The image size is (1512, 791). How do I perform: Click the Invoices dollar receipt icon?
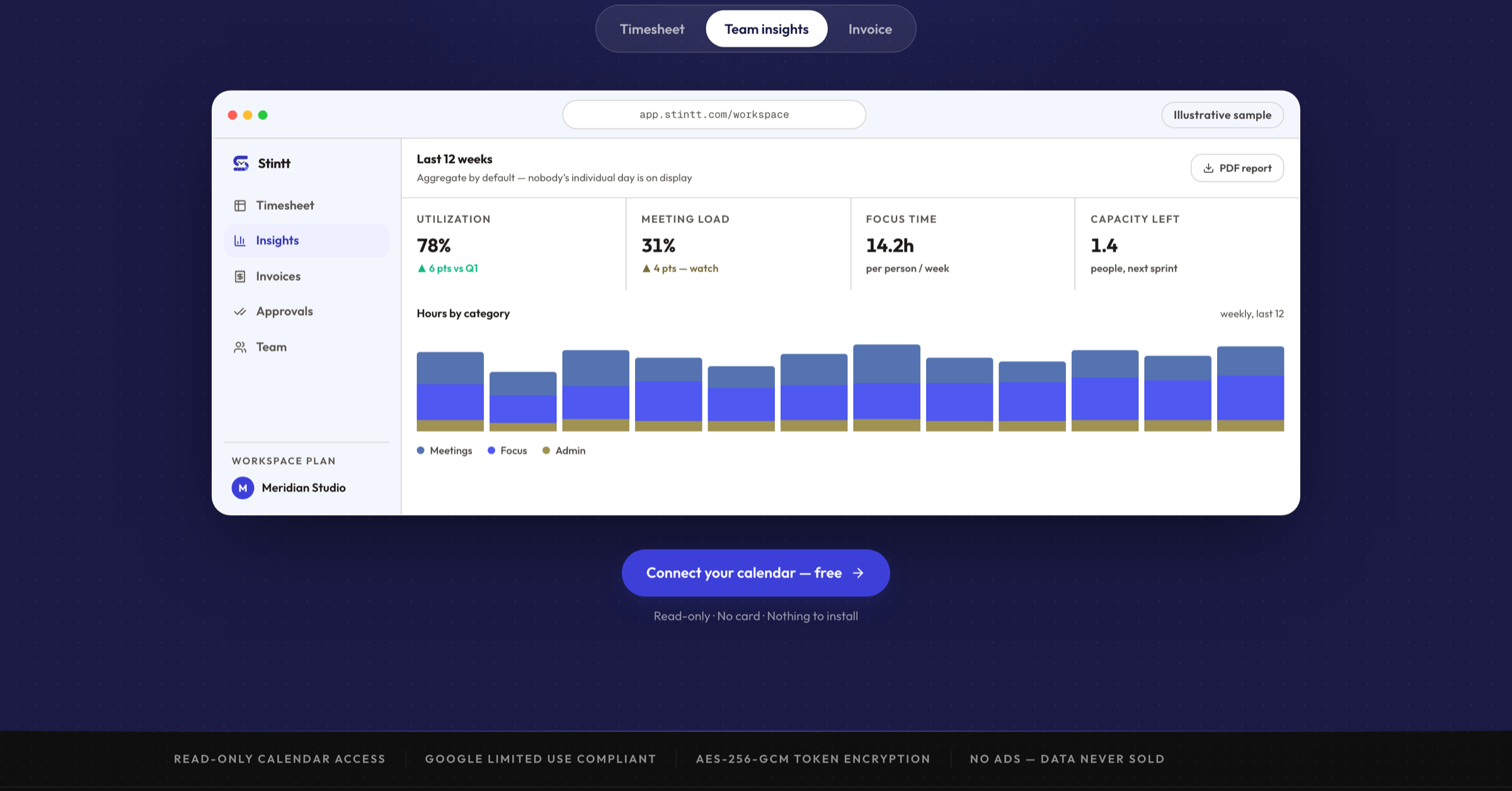tap(240, 276)
